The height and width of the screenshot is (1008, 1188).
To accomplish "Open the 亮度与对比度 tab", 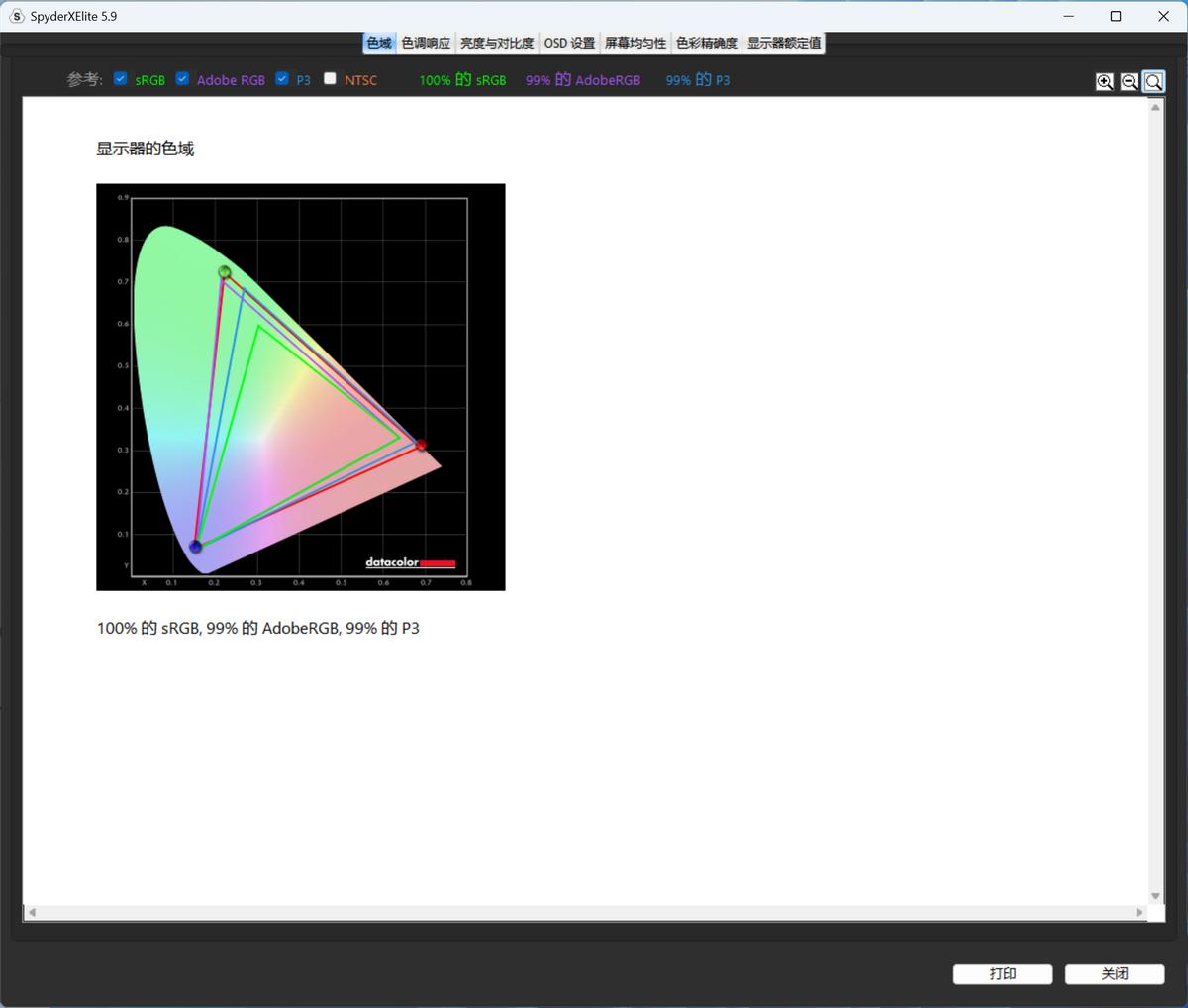I will [497, 43].
